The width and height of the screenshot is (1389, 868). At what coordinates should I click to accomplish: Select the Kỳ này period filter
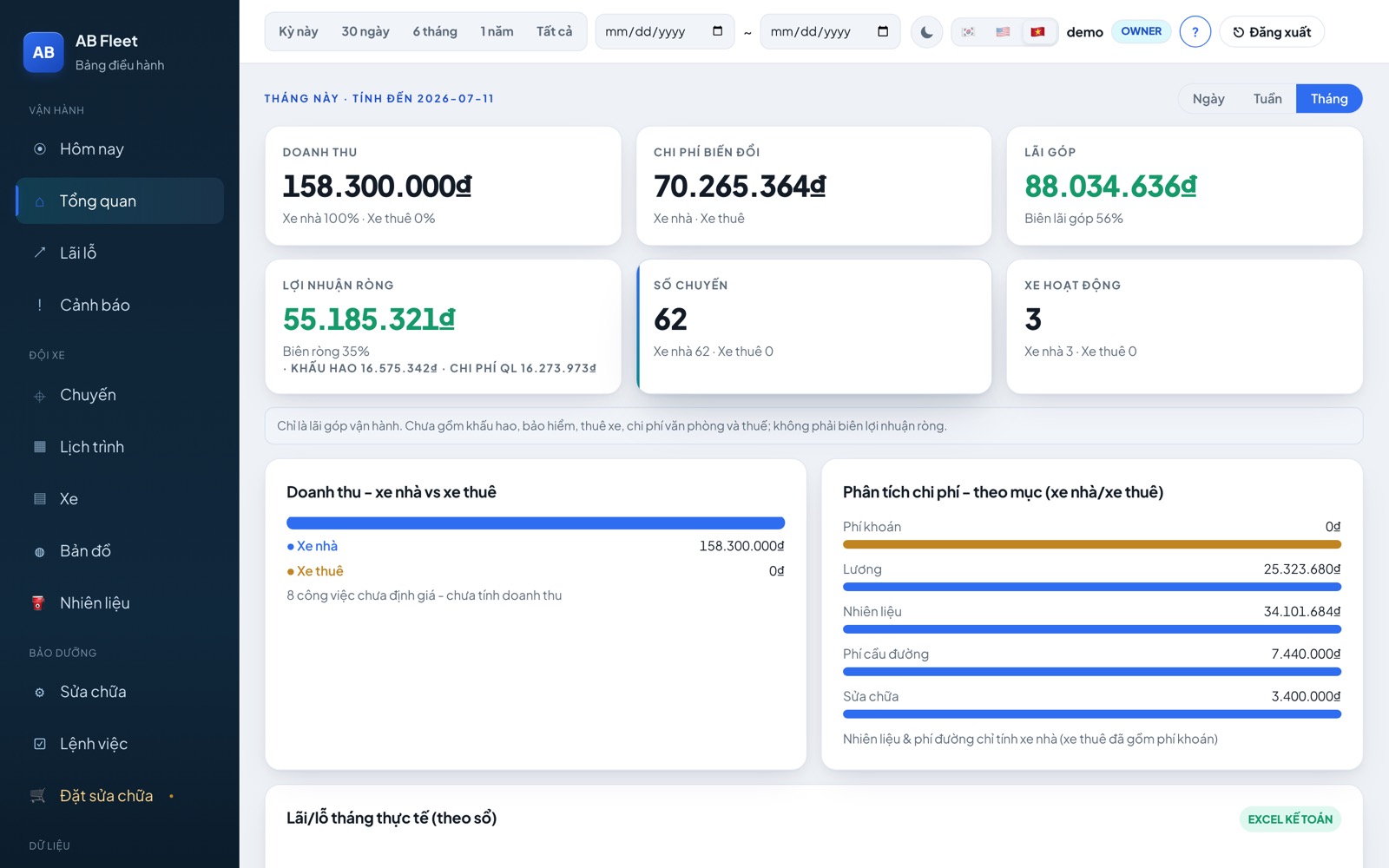pos(298,31)
